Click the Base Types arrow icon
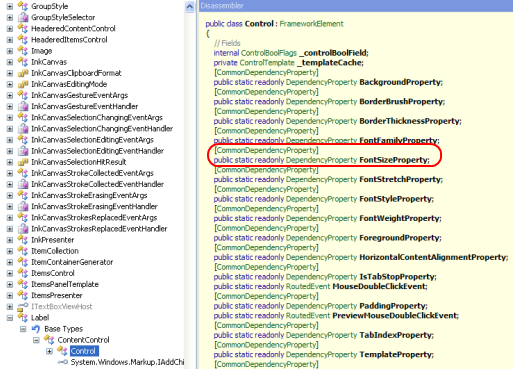513x369 pixels. [x=36, y=329]
